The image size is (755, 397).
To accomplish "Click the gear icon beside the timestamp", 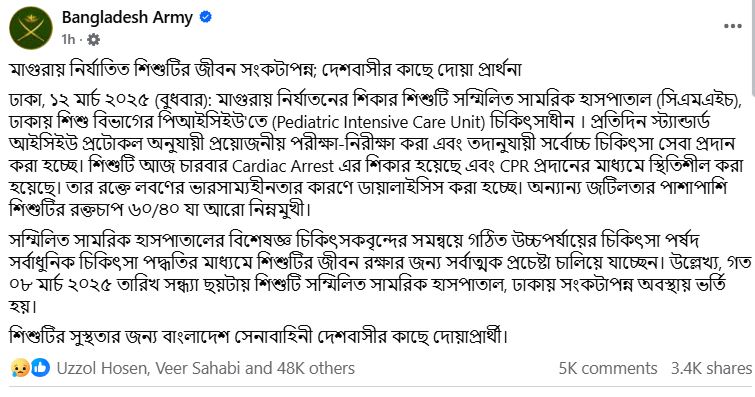I will click(x=93, y=40).
